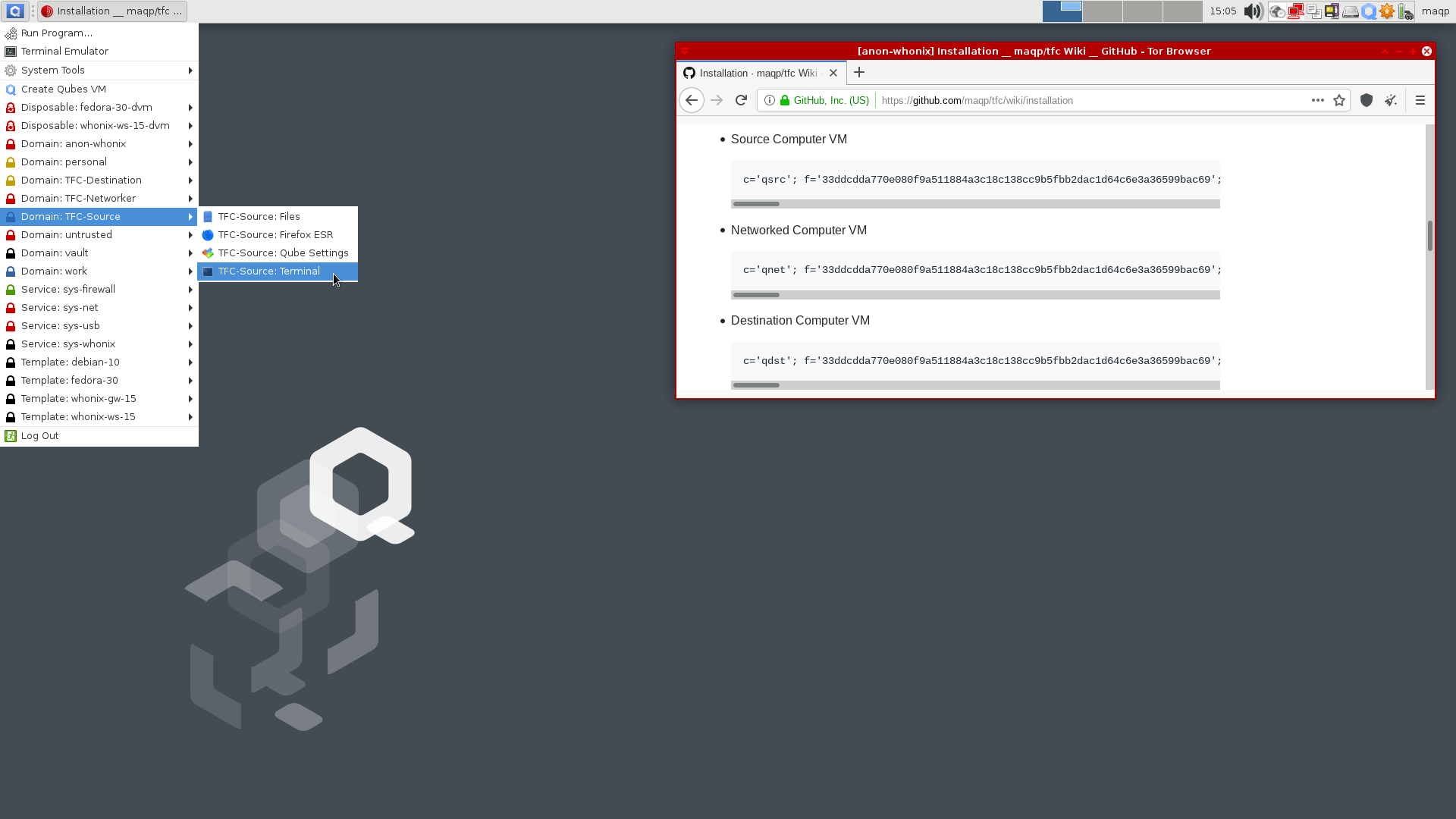Click the site information icon in address bar
Image resolution: width=1456 pixels, height=819 pixels.
pyautogui.click(x=770, y=100)
